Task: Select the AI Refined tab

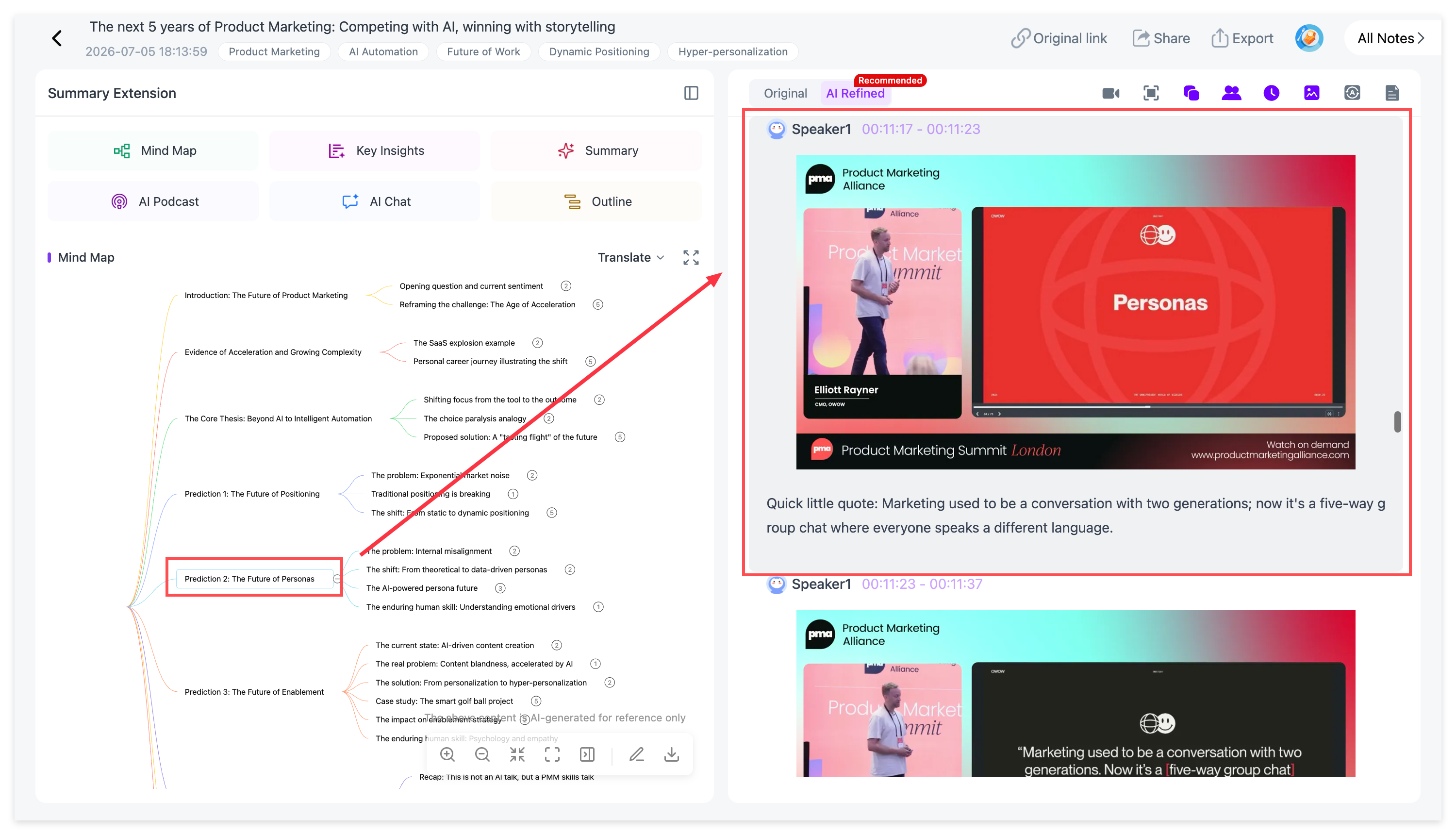Action: pyautogui.click(x=855, y=94)
